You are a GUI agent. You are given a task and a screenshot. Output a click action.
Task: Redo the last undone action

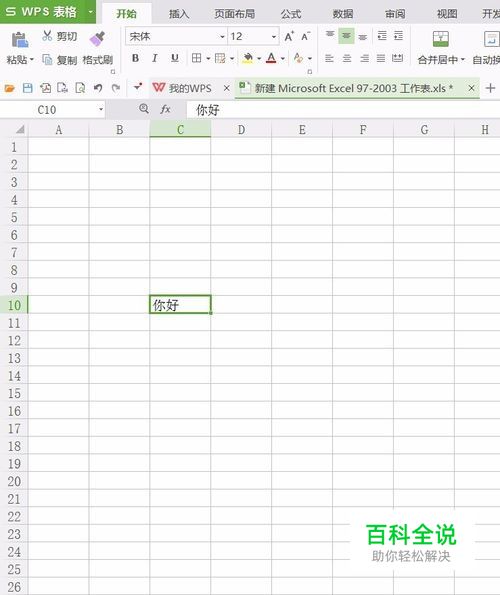pos(116,88)
